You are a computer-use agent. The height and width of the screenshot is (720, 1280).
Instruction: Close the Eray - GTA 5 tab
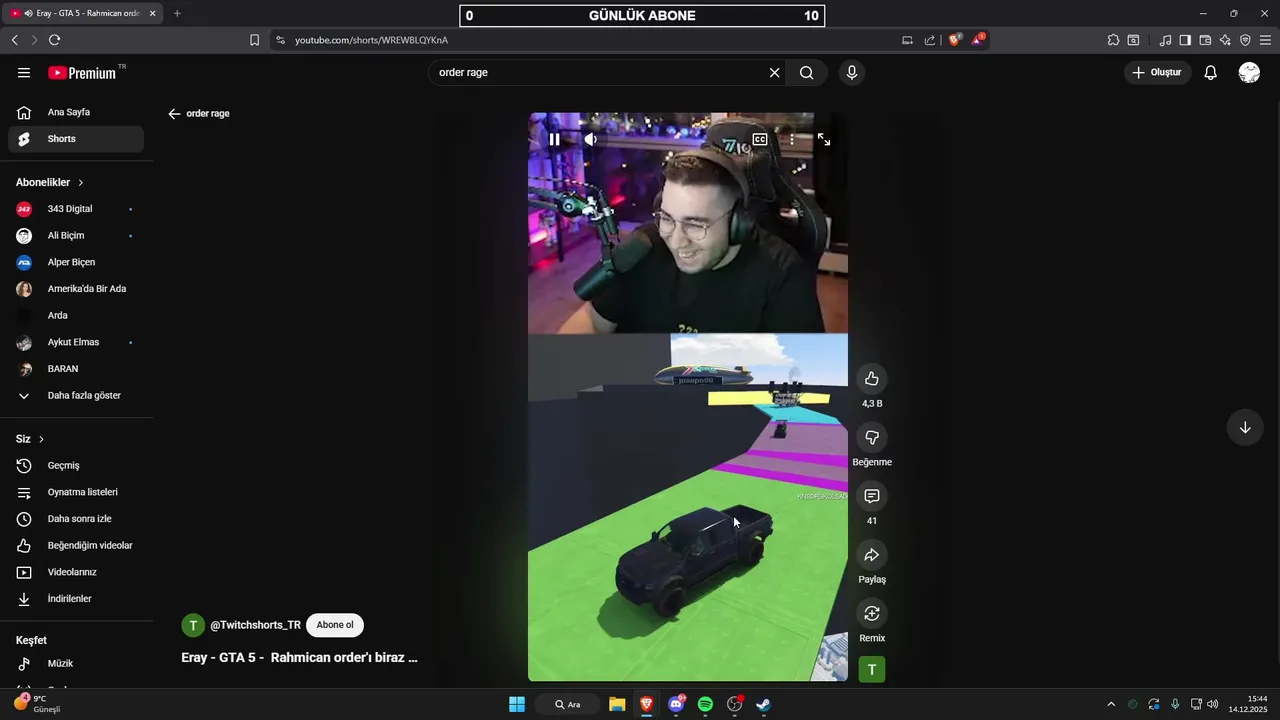pyautogui.click(x=152, y=13)
